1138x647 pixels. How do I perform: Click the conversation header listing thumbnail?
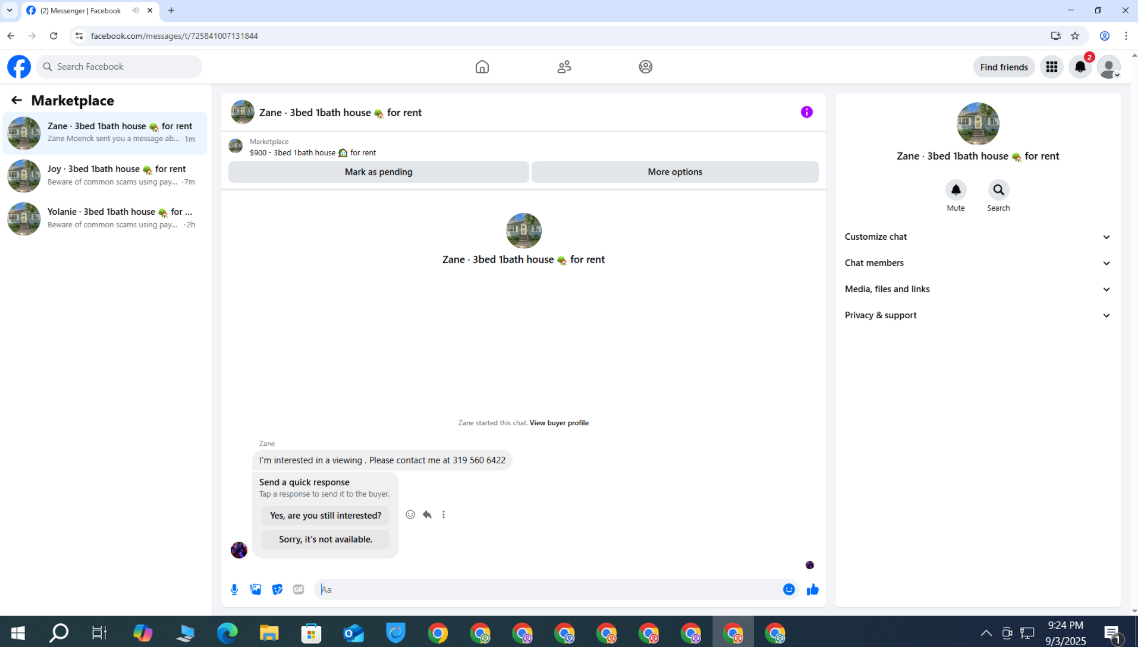[242, 112]
